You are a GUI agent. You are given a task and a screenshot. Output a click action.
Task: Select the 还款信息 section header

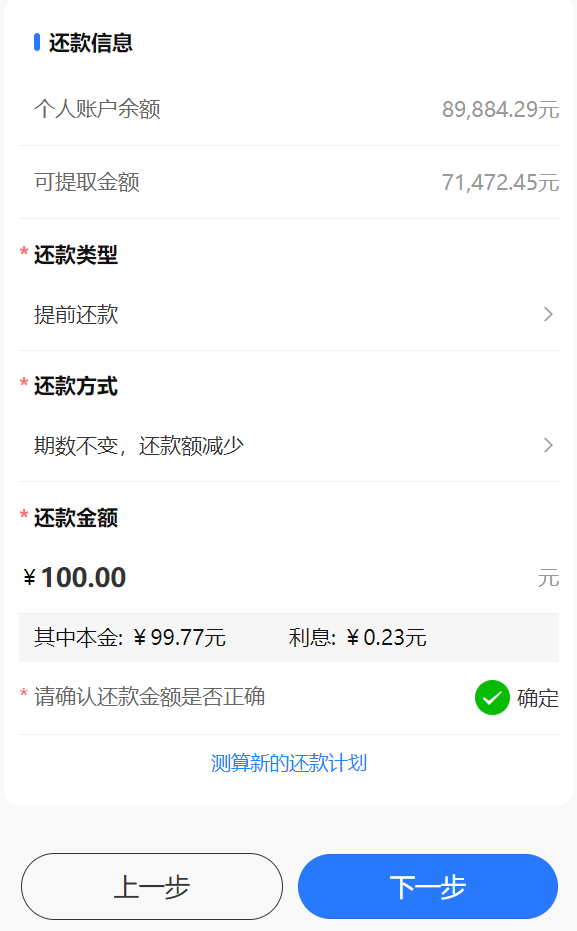[90, 43]
